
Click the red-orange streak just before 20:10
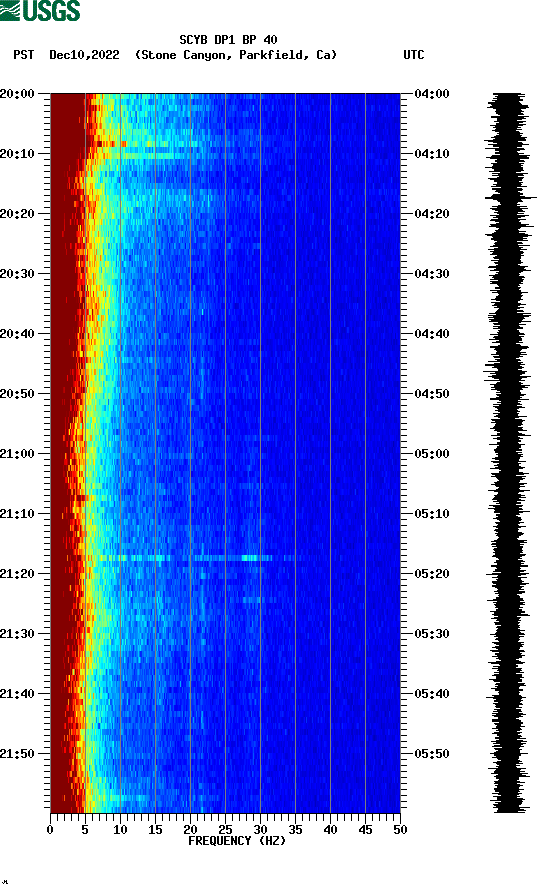click(x=108, y=144)
